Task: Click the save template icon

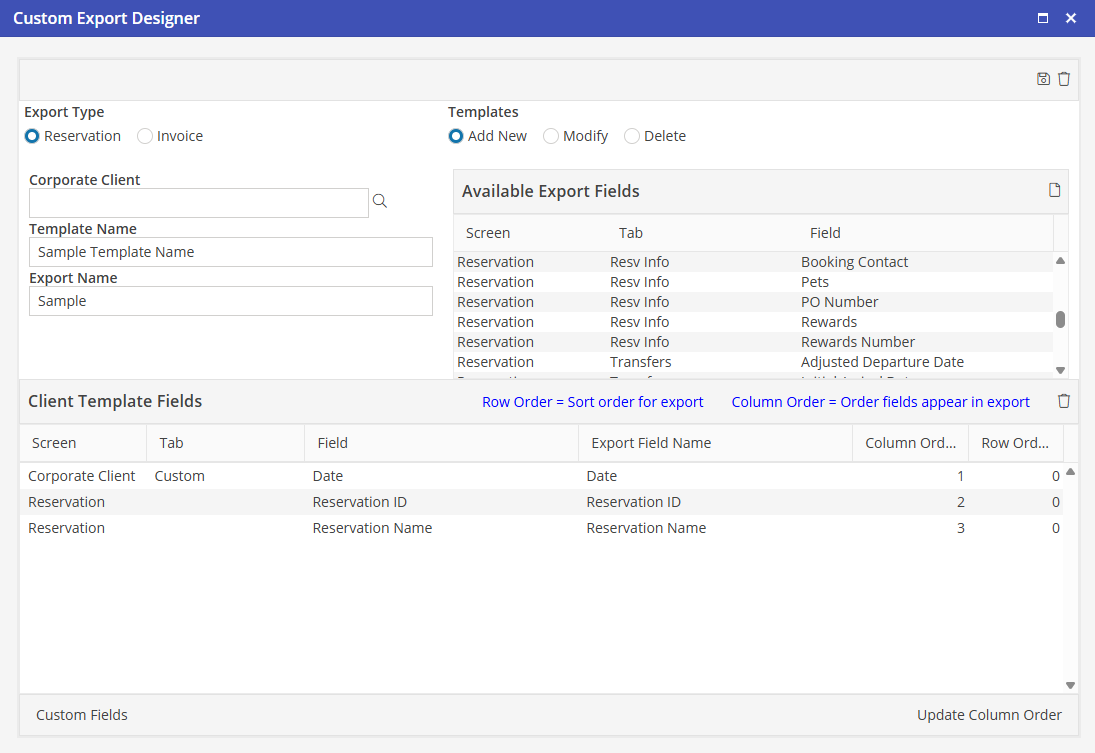Action: coord(1043,79)
